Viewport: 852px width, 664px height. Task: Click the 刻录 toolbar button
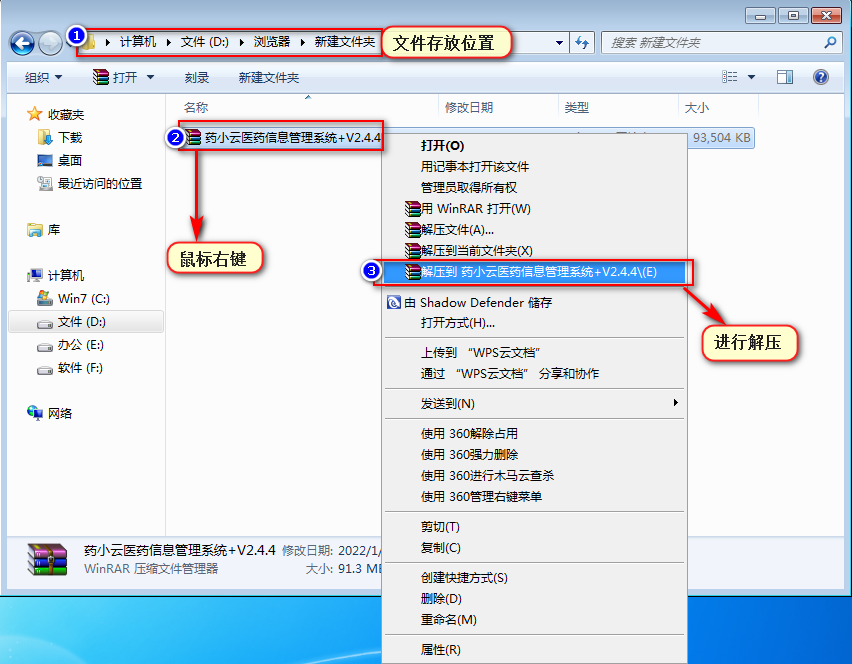coord(197,77)
